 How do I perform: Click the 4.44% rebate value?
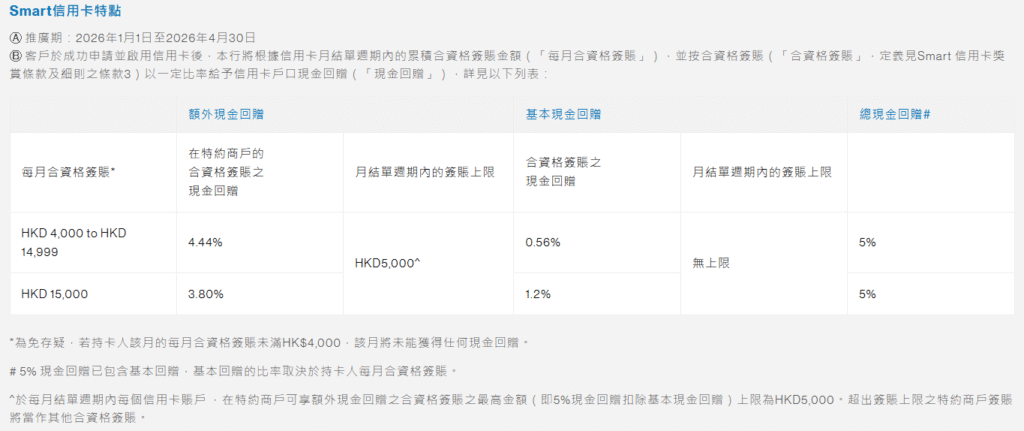click(x=206, y=242)
